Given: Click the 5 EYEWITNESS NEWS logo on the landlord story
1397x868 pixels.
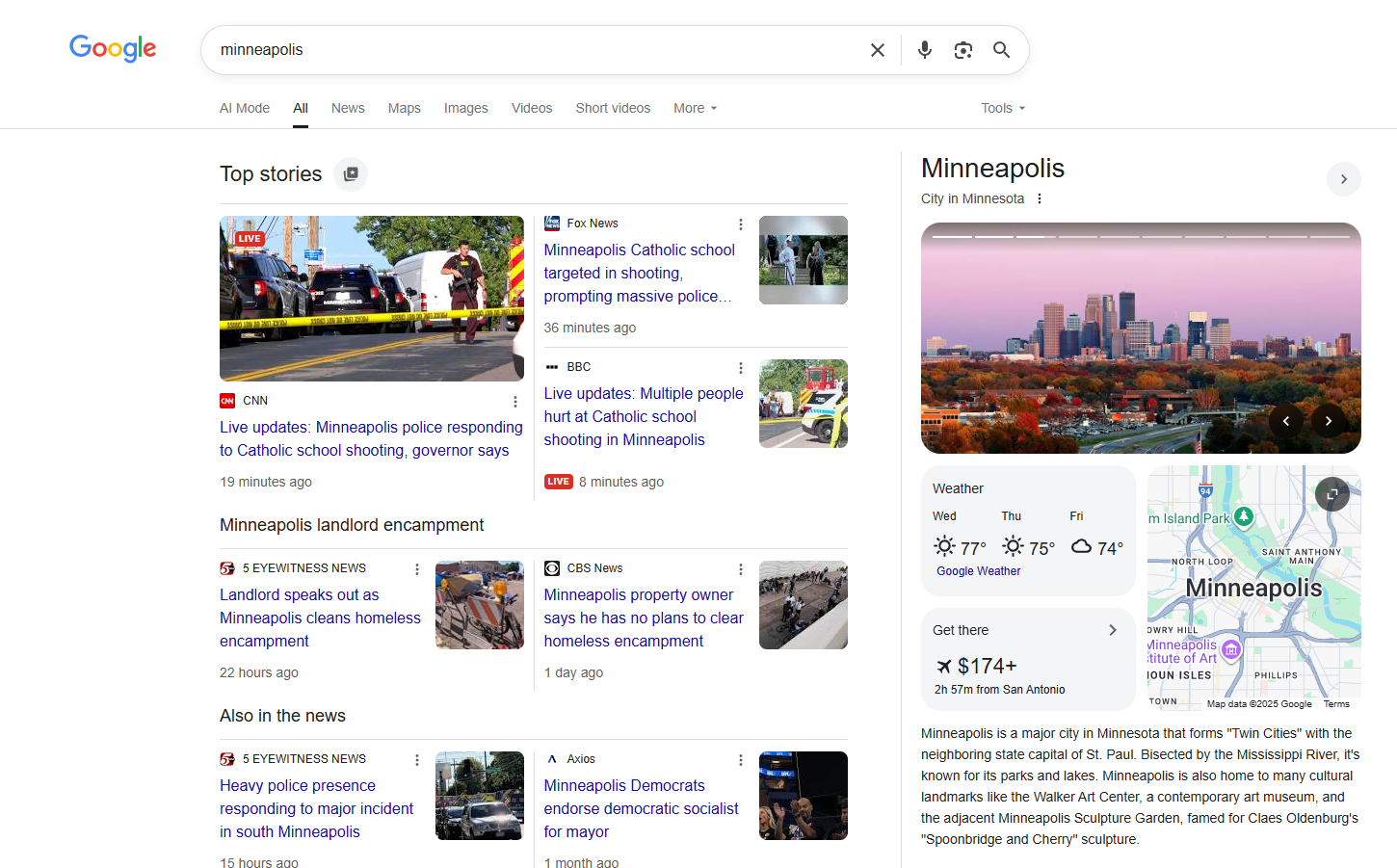Looking at the screenshot, I should click(x=227, y=568).
